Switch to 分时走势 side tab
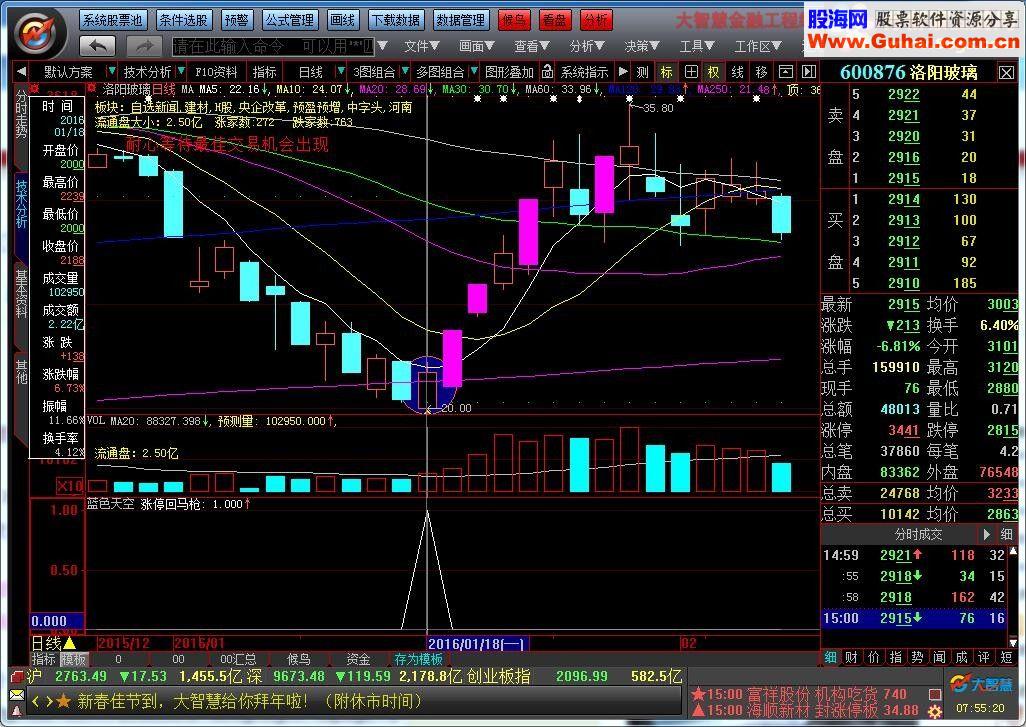1026x727 pixels. pyautogui.click(x=22, y=115)
